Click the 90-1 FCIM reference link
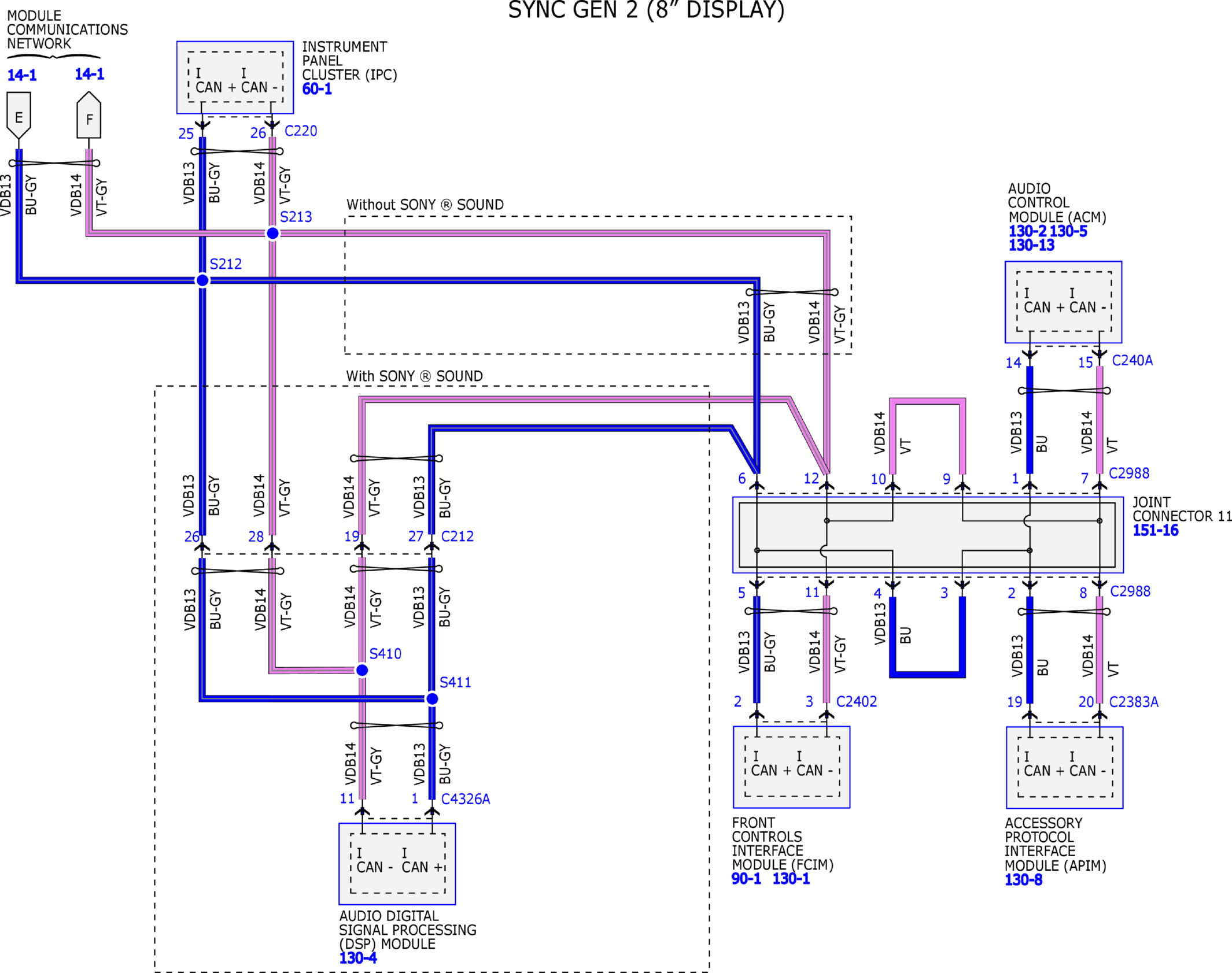1232x973 pixels. point(746,879)
